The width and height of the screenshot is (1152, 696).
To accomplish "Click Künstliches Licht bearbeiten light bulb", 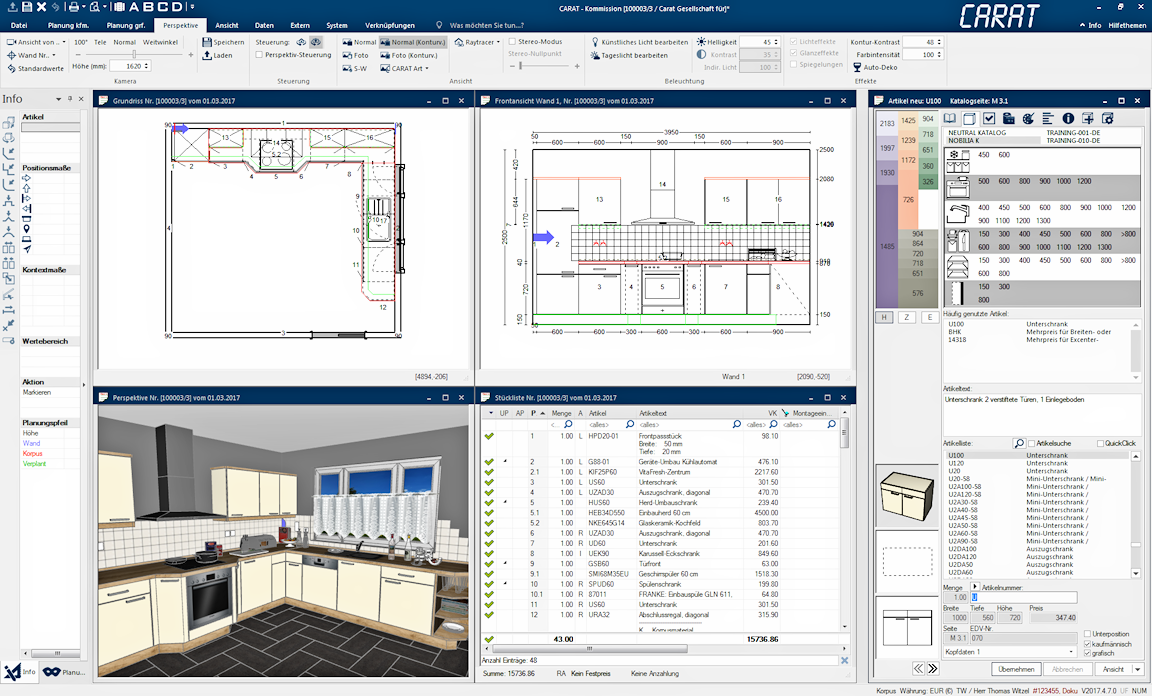I will pyautogui.click(x=595, y=42).
